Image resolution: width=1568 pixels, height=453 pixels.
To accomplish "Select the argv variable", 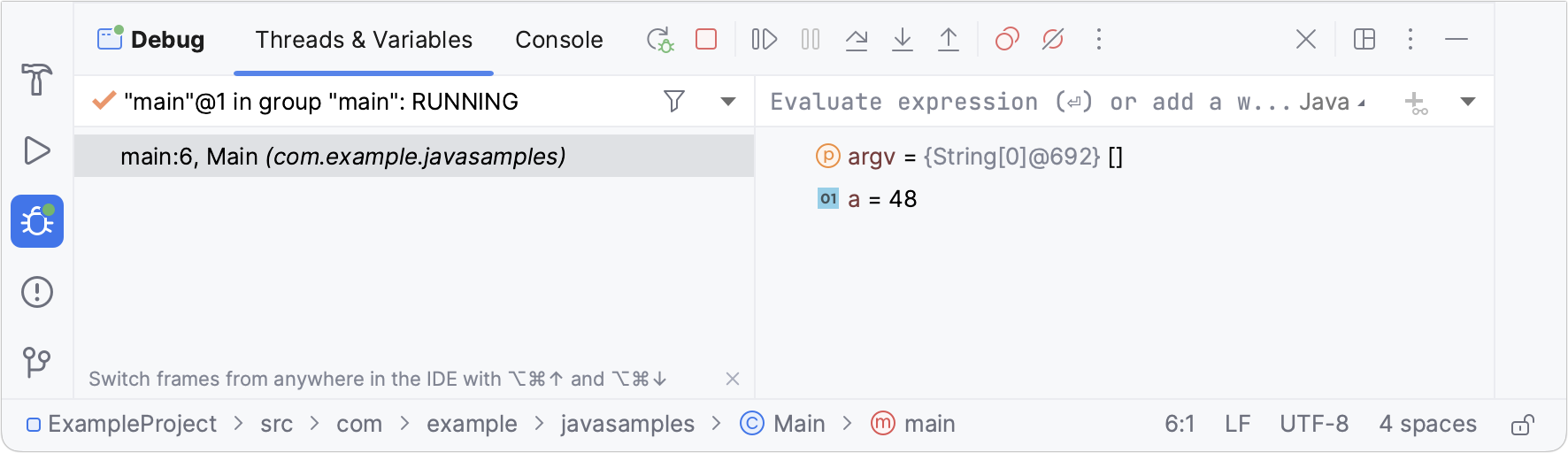I will (969, 157).
